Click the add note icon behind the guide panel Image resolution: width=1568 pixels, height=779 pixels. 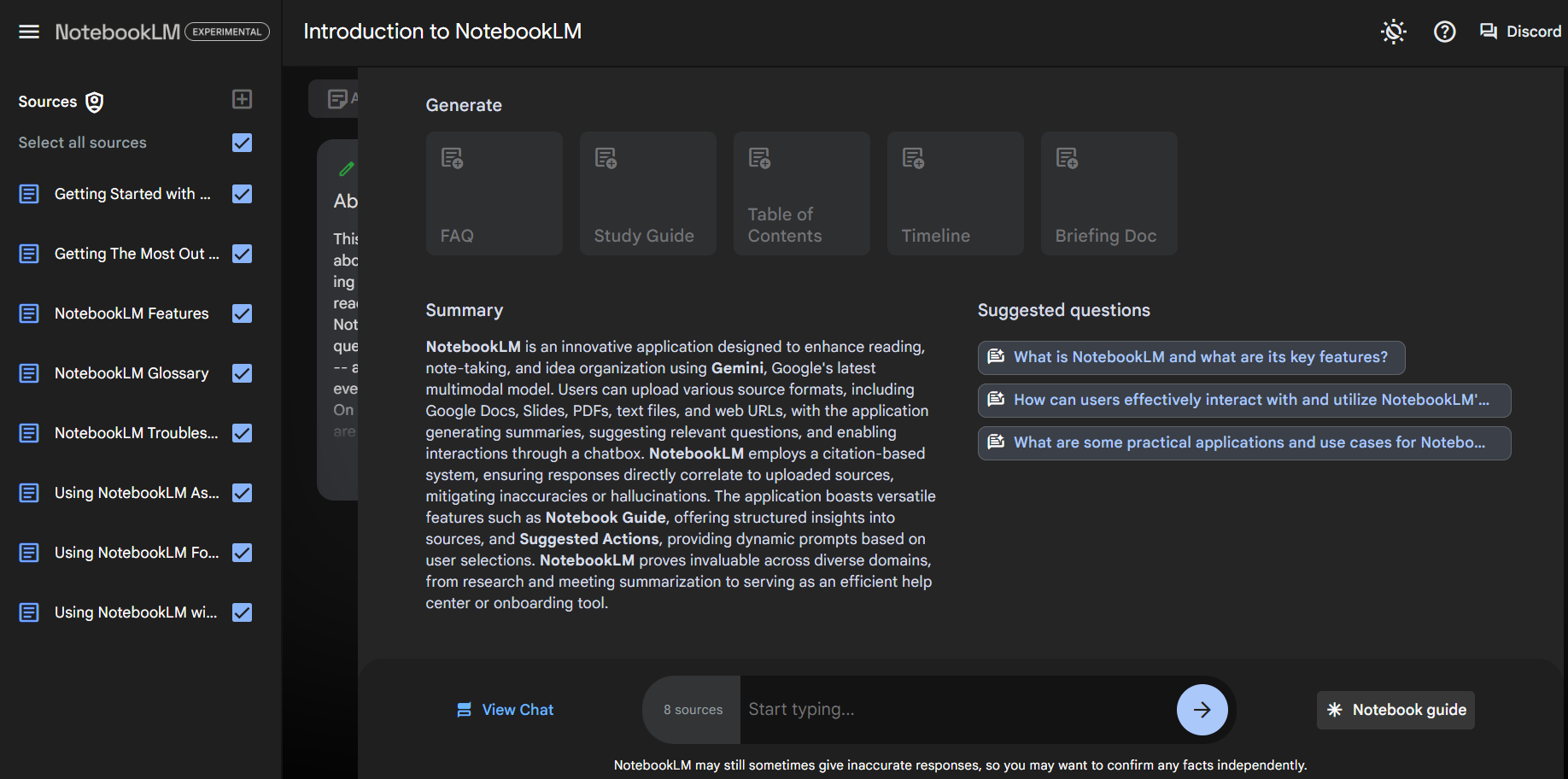tap(337, 99)
